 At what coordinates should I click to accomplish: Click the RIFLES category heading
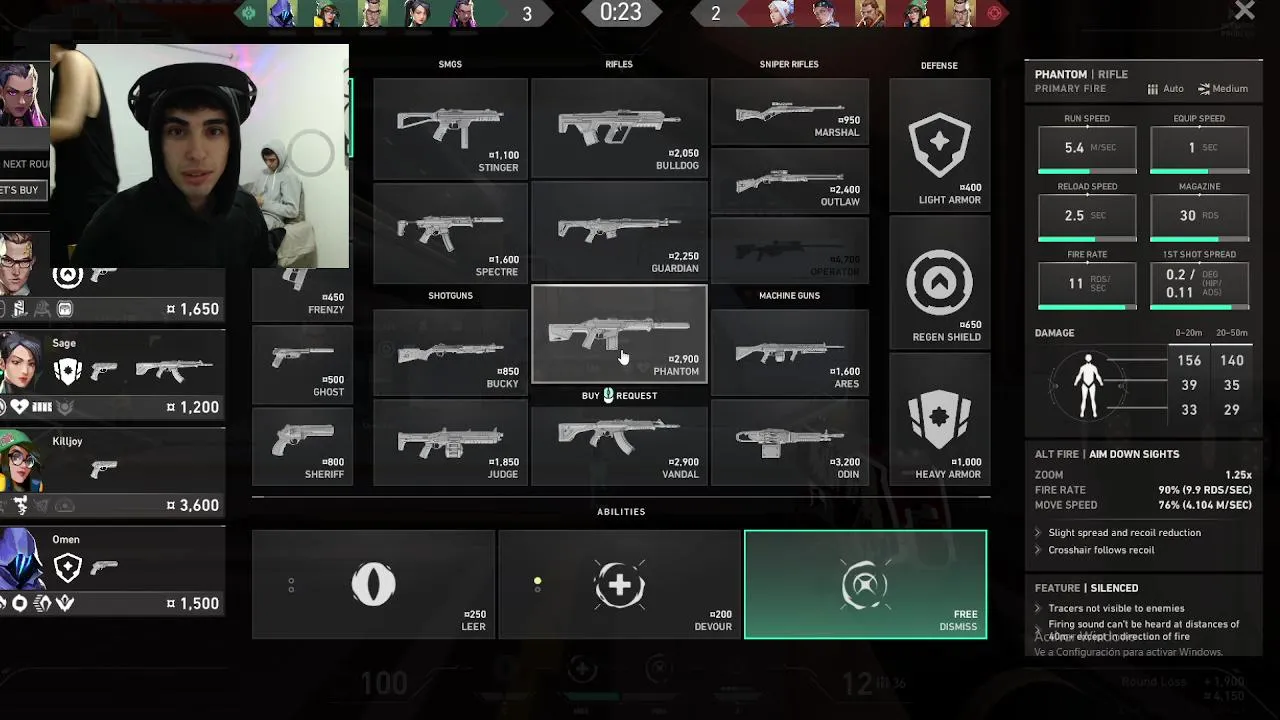(619, 64)
